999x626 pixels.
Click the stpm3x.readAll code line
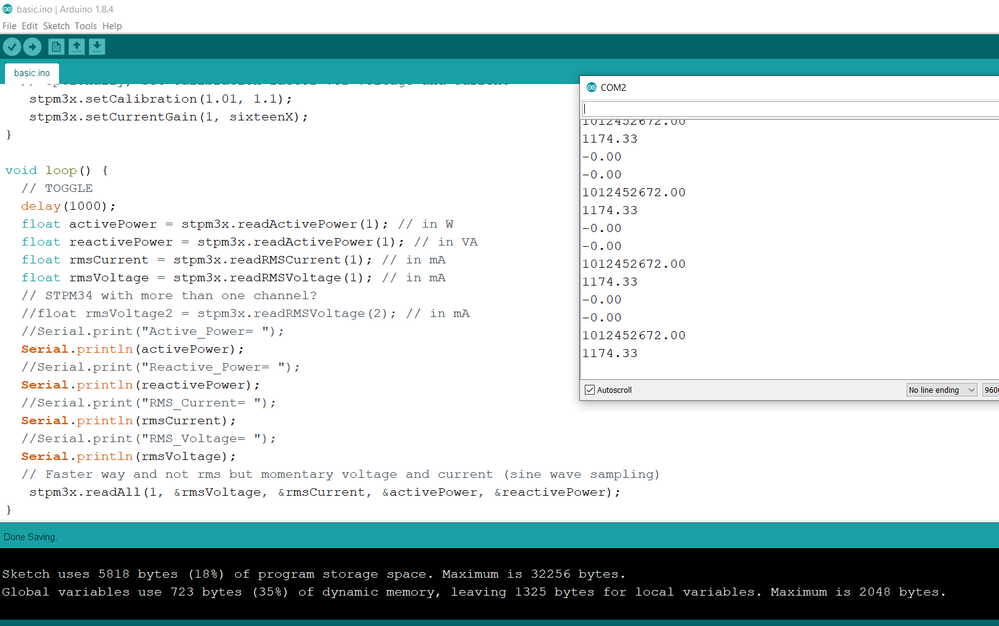[325, 492]
